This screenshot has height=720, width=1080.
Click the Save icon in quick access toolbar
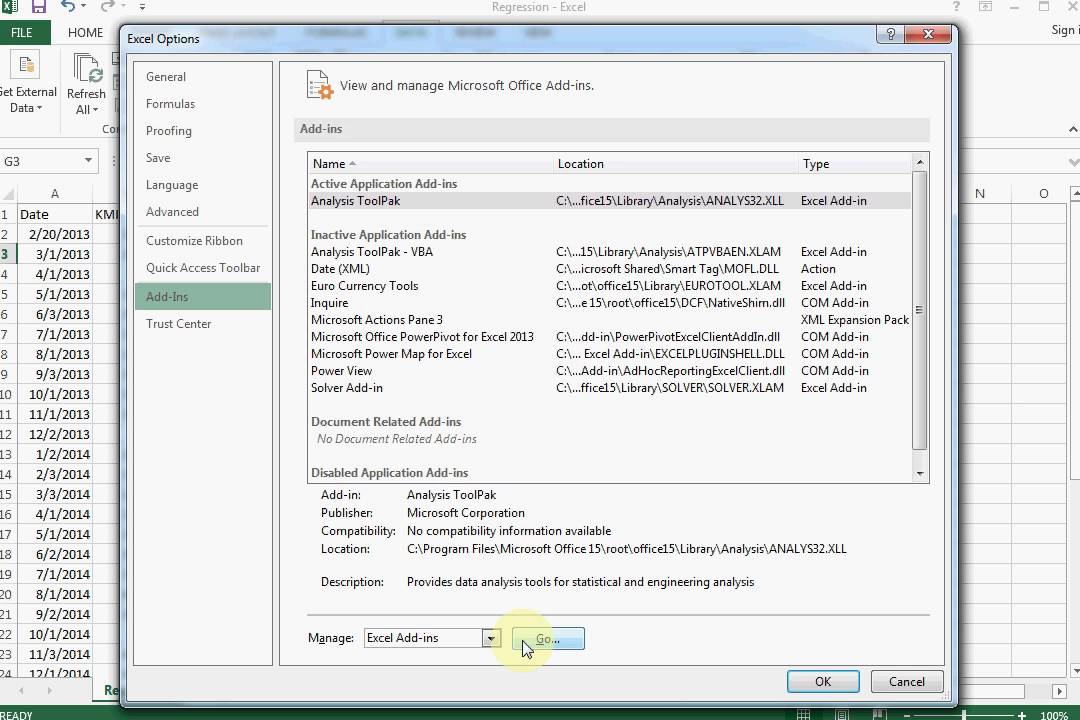39,7
